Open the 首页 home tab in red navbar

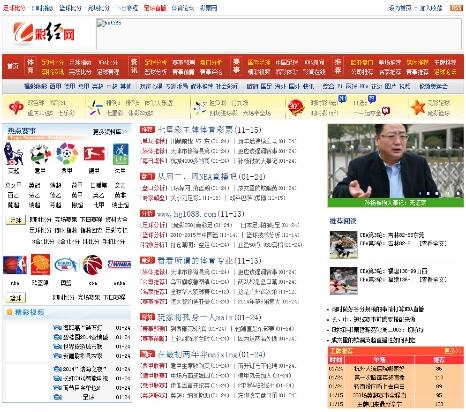(13, 66)
